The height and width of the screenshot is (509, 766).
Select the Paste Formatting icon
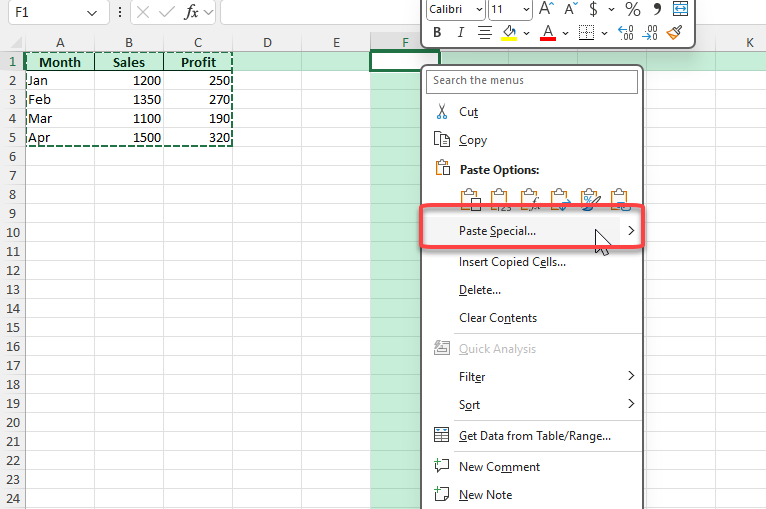[x=590, y=199]
